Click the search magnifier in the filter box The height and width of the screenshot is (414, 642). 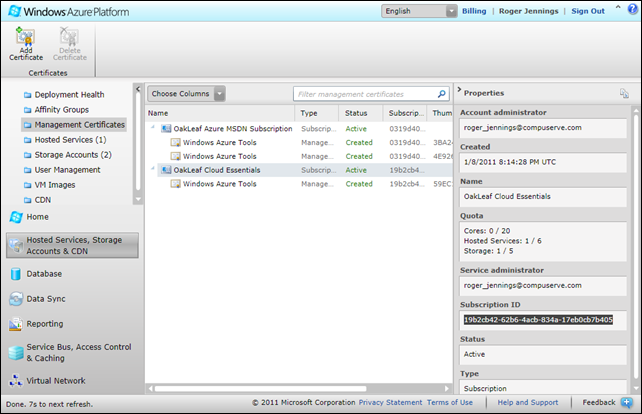[441, 94]
